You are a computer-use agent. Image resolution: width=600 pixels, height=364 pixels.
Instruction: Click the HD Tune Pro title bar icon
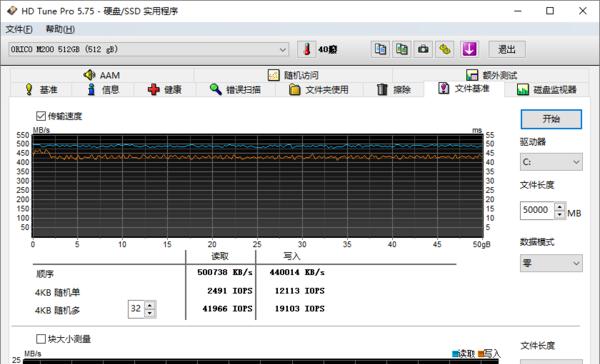tap(11, 11)
